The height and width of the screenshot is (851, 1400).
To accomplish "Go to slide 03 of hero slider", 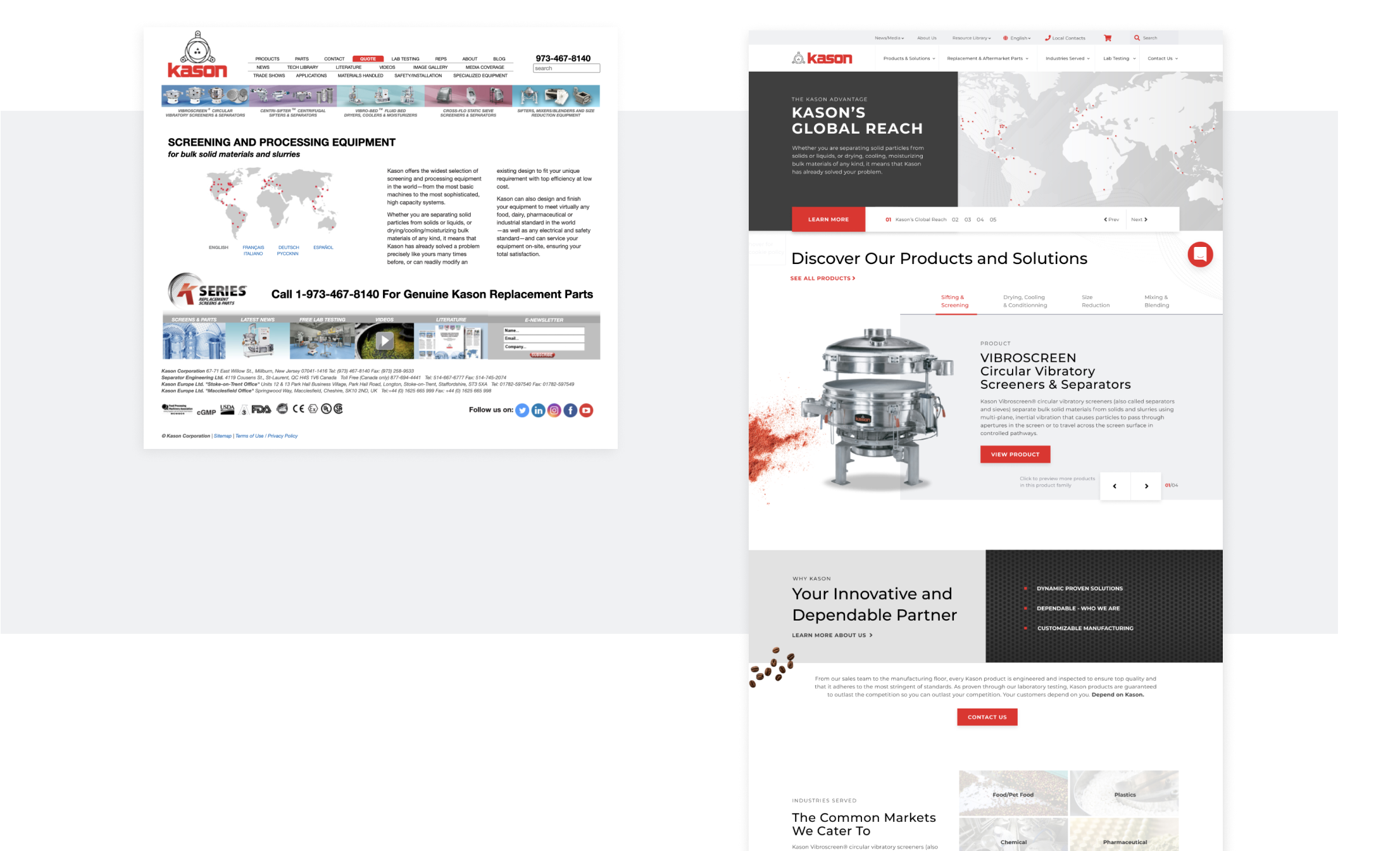I will tap(968, 220).
